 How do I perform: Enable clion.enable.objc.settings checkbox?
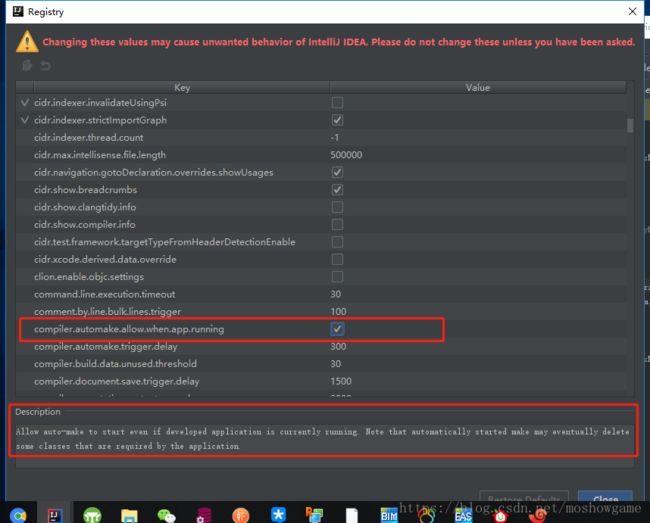(x=337, y=276)
